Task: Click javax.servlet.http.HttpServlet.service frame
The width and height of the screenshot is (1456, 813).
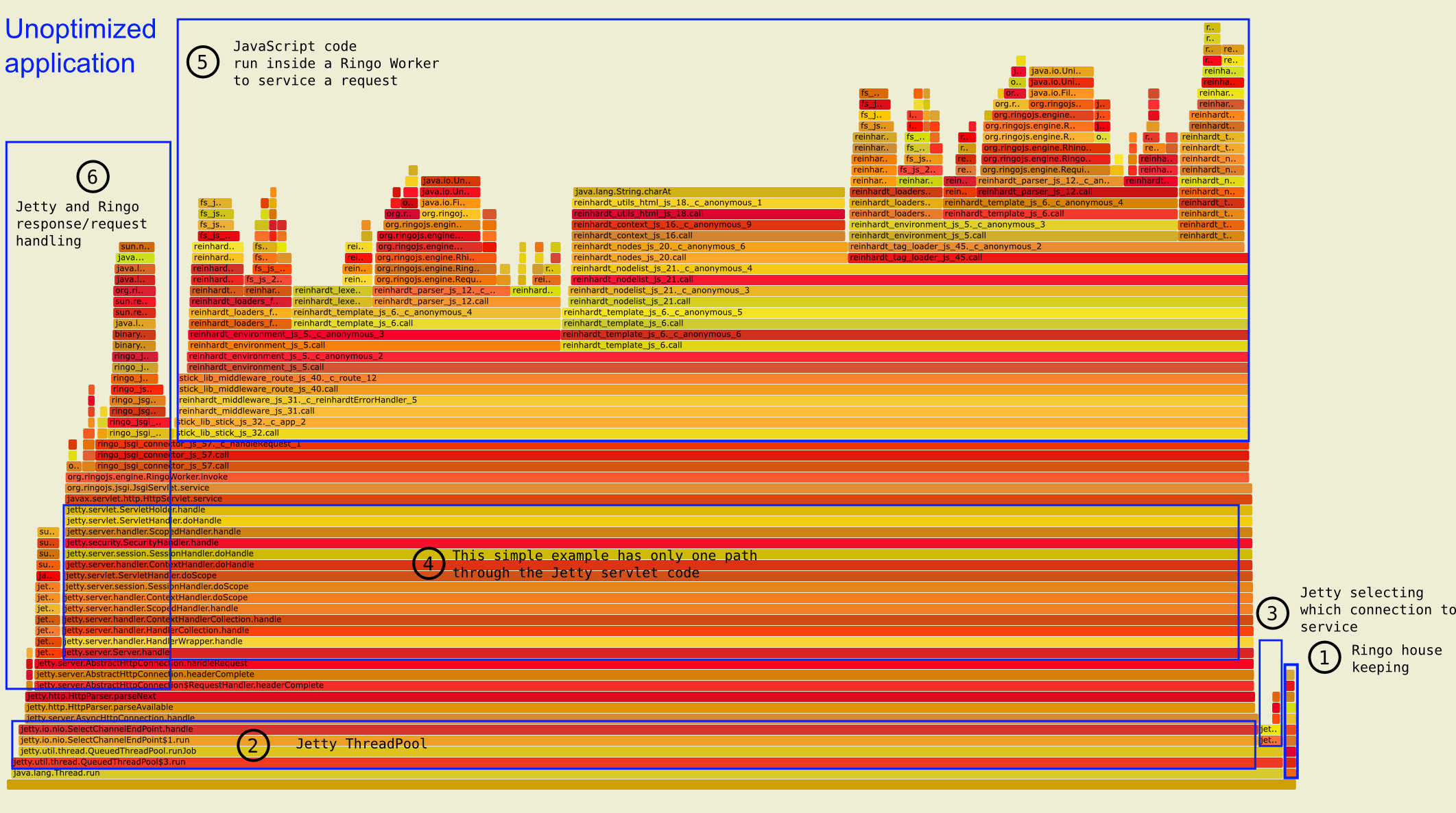Action: 658,499
